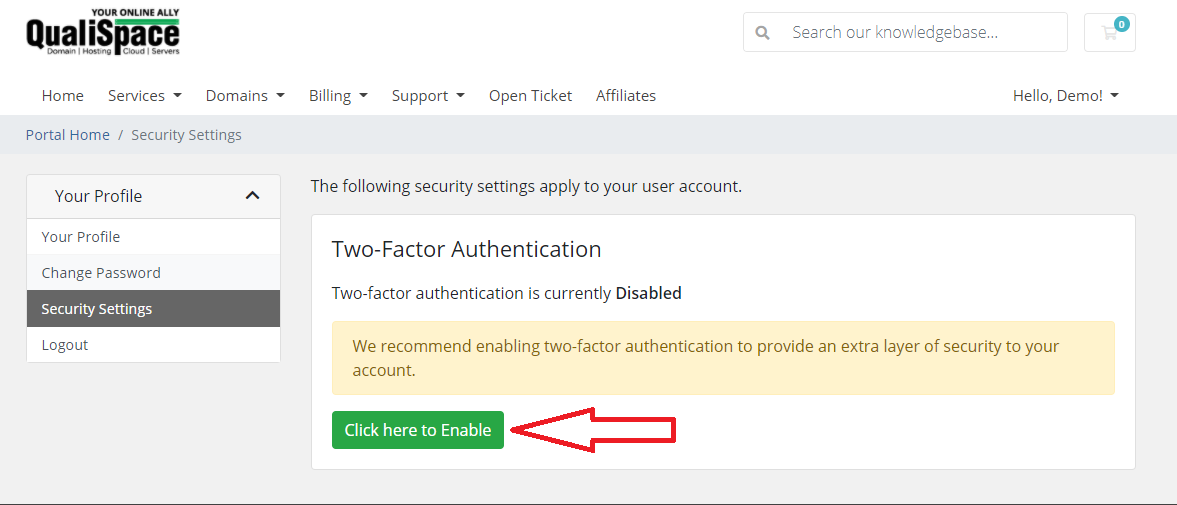Open the Affiliates page

626,96
